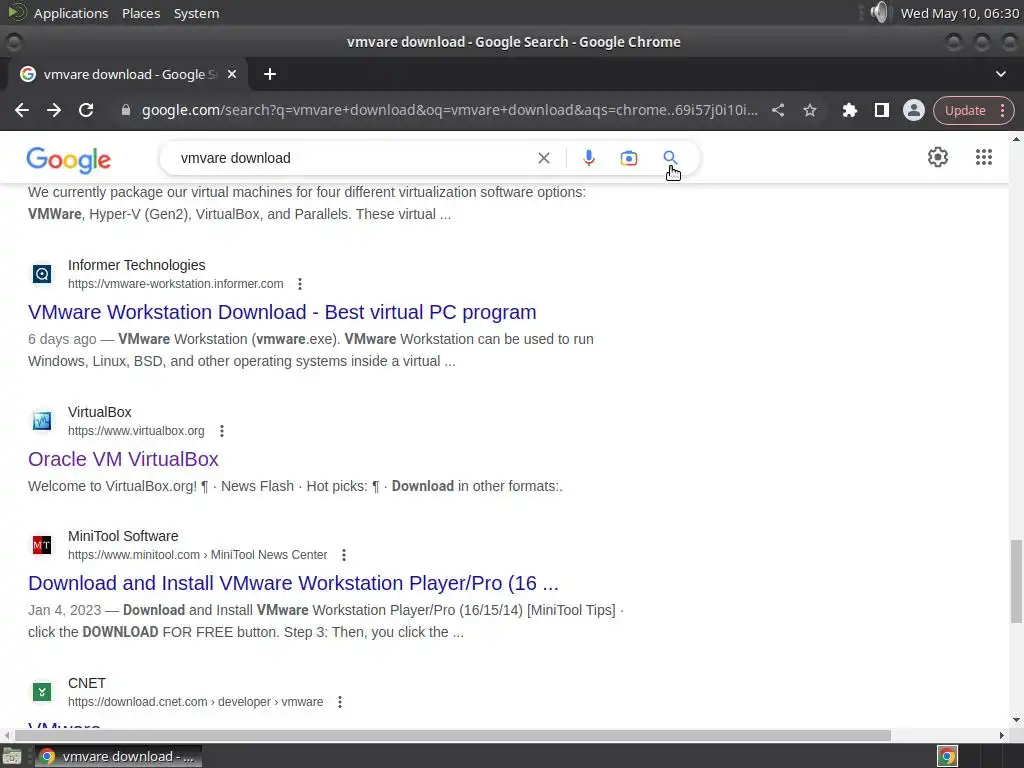
Task: Submit search with the magnifier icon
Action: [x=670, y=157]
